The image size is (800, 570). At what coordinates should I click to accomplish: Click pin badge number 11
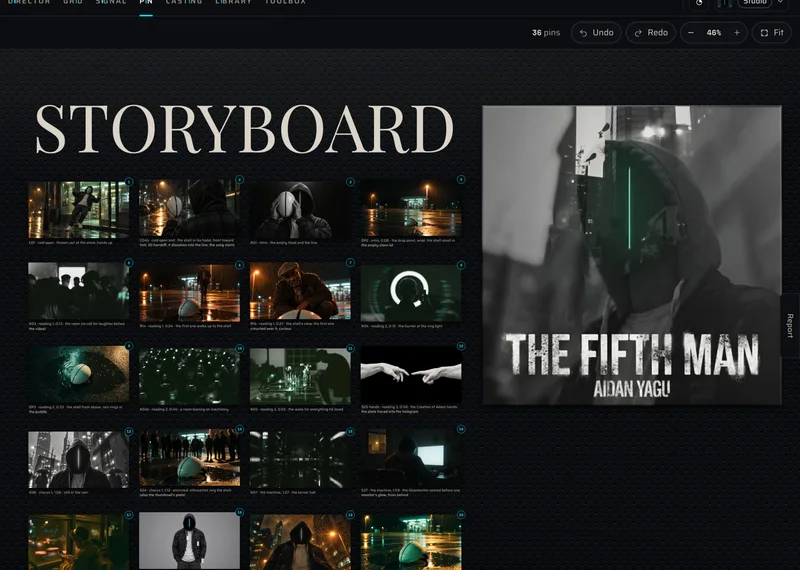[x=350, y=348]
